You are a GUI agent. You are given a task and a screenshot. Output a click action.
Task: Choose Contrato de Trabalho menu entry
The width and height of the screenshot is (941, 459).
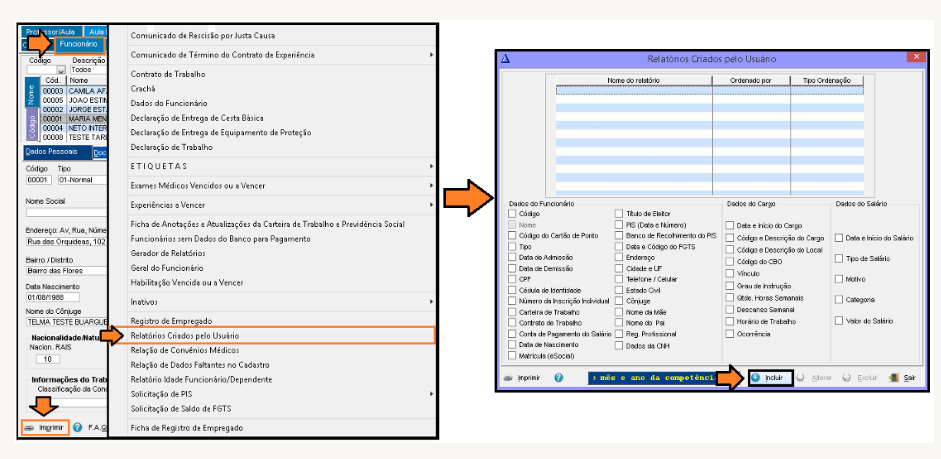coord(168,74)
